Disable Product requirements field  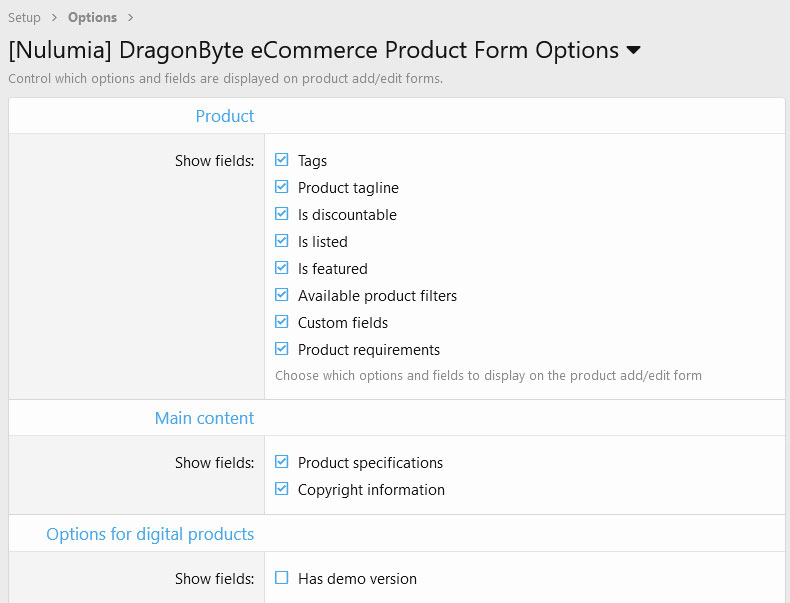coord(282,349)
